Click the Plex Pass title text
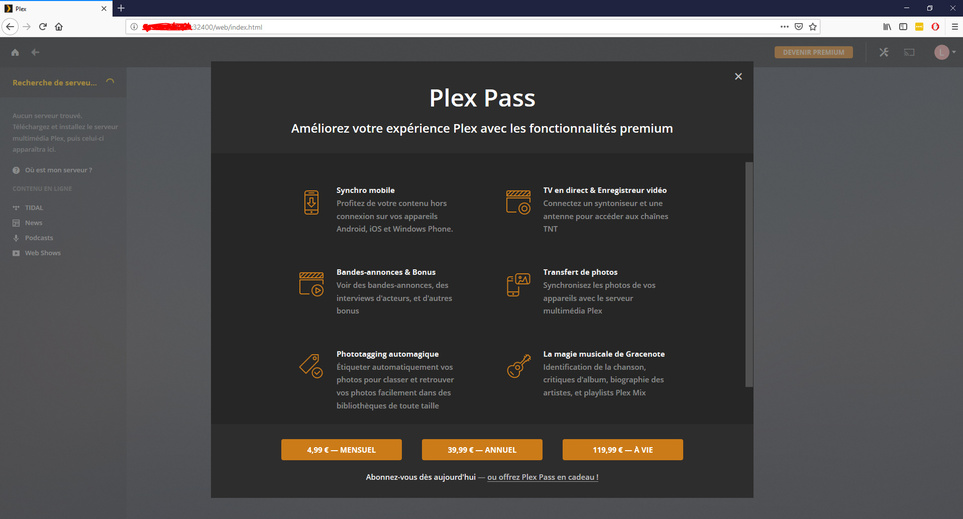963x519 pixels. click(x=482, y=98)
